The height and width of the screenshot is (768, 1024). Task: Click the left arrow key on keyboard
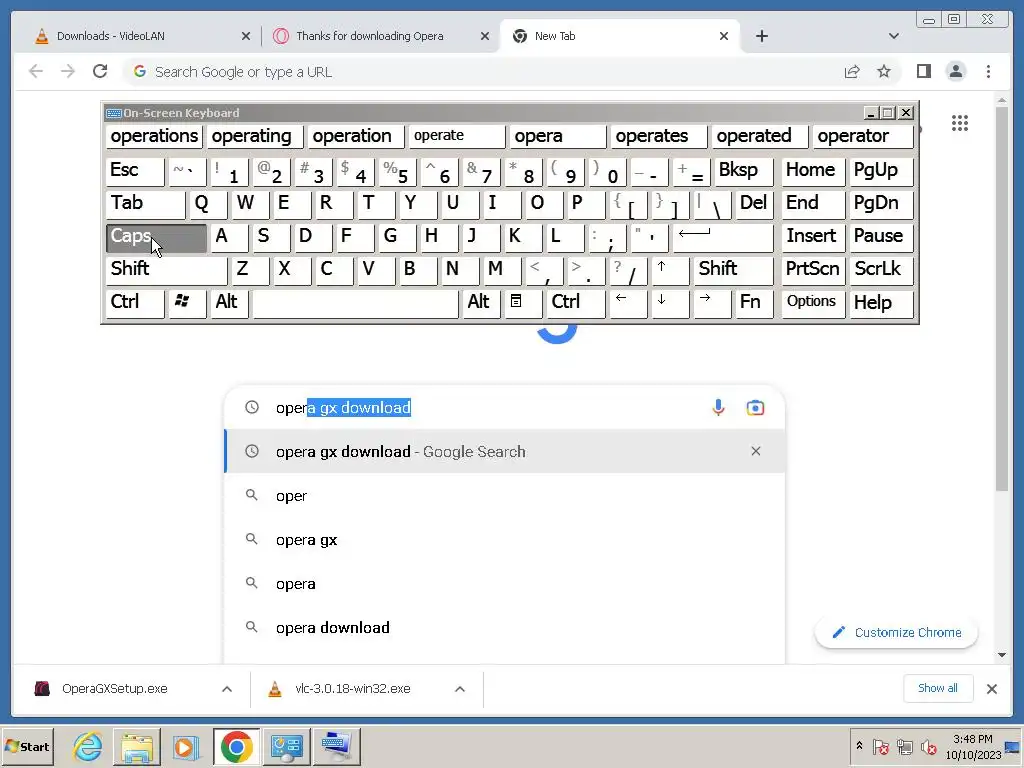click(x=628, y=302)
